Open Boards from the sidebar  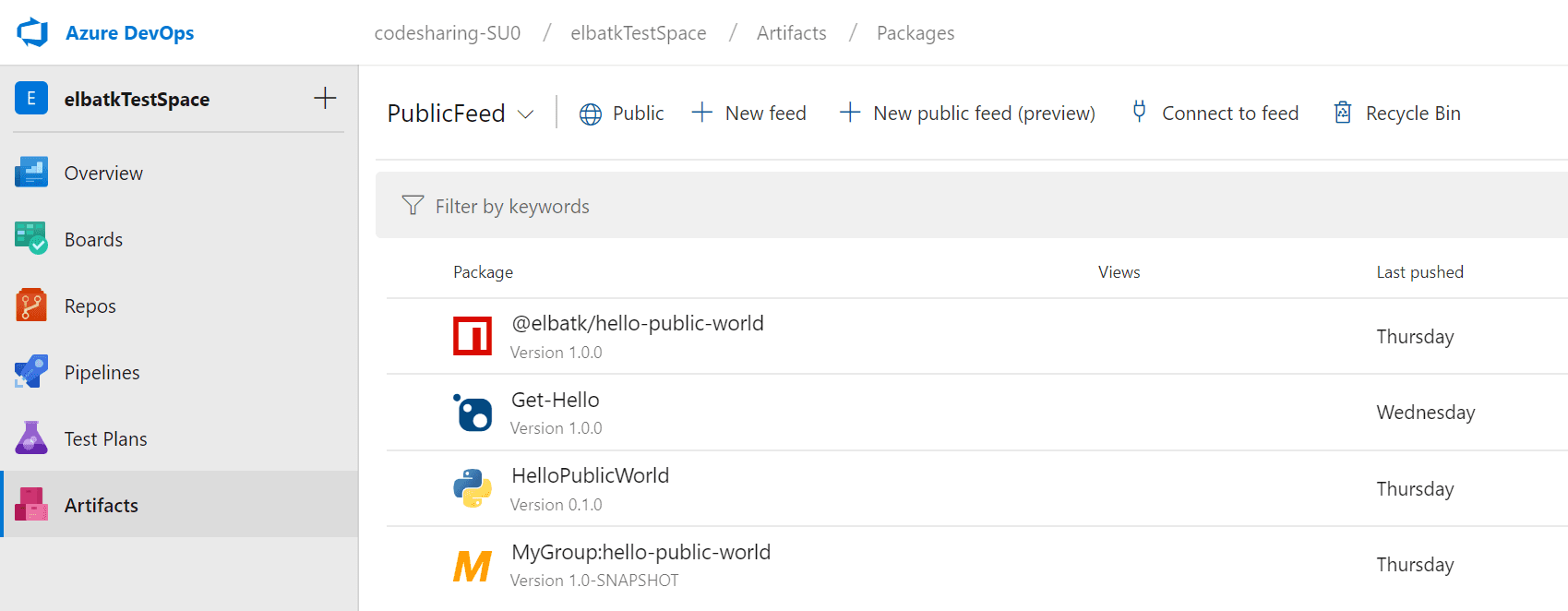(x=93, y=240)
